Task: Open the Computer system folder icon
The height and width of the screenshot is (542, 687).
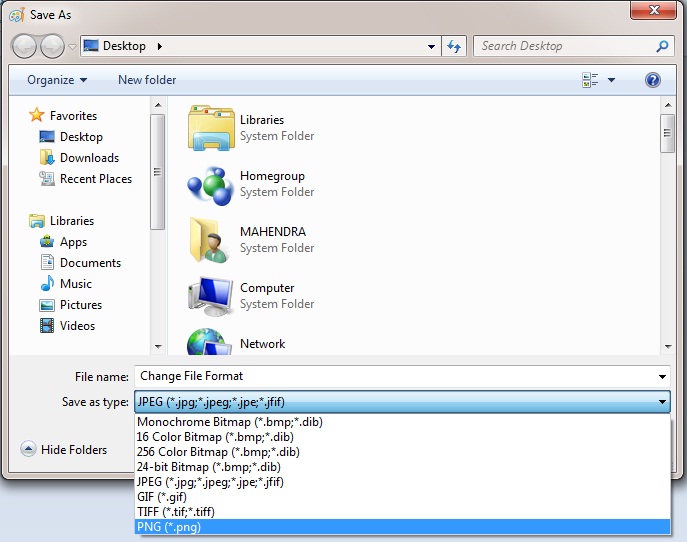Action: click(210, 296)
